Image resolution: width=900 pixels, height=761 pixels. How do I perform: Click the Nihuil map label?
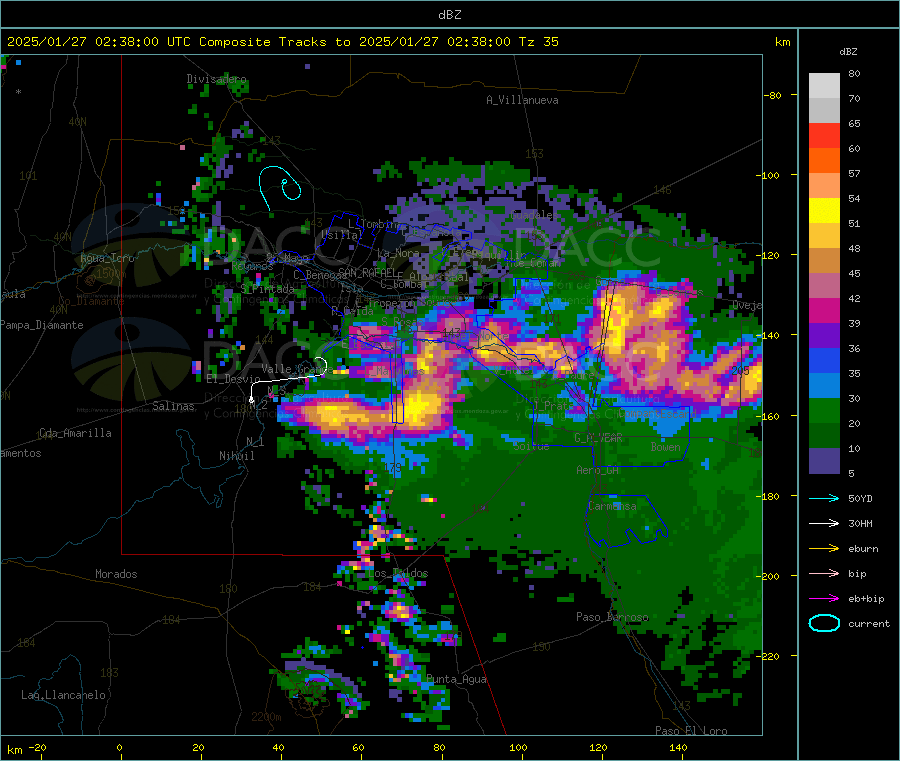point(236,456)
